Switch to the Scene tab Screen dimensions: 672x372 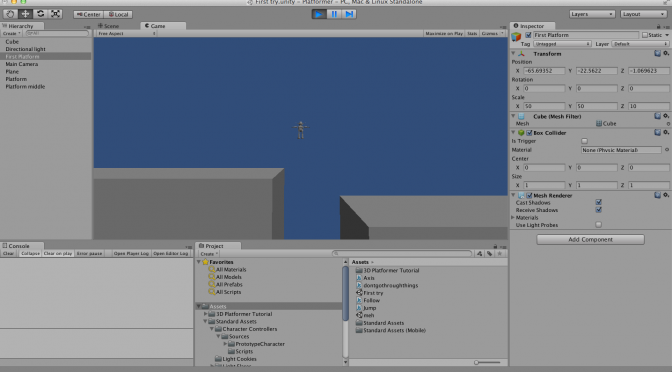[x=109, y=26]
